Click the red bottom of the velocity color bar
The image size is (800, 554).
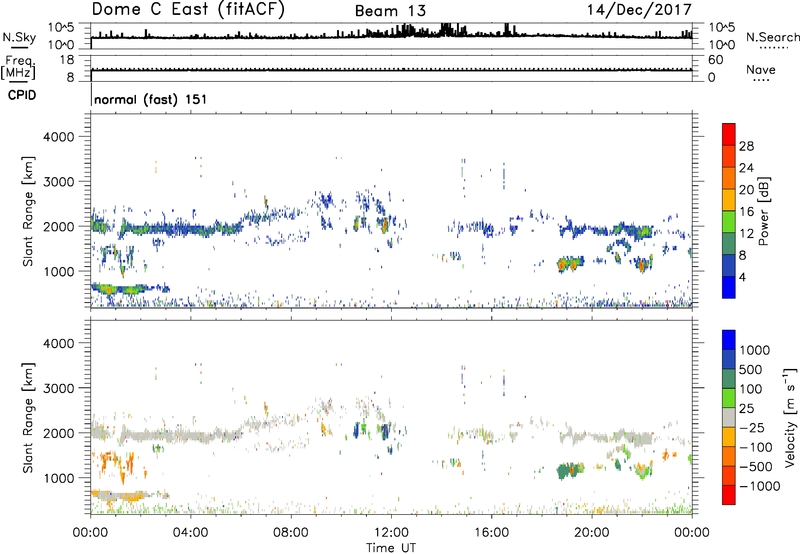tap(729, 495)
